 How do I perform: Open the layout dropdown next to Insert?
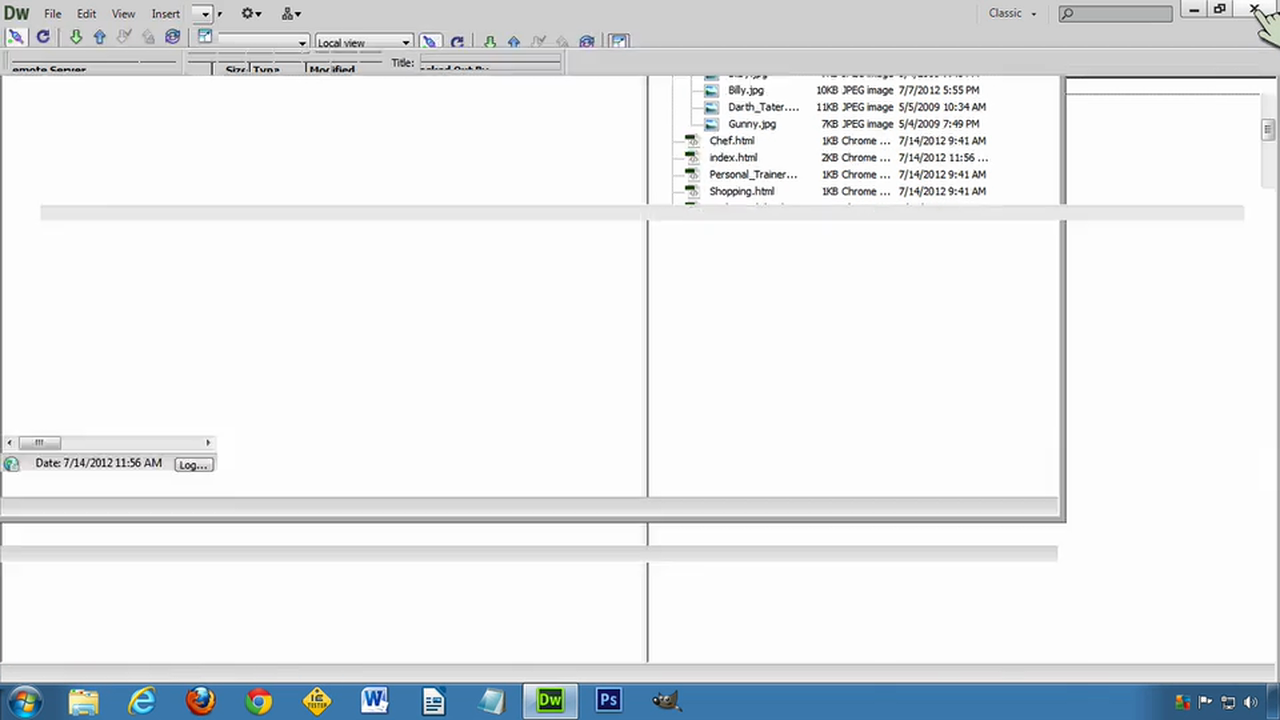click(205, 14)
